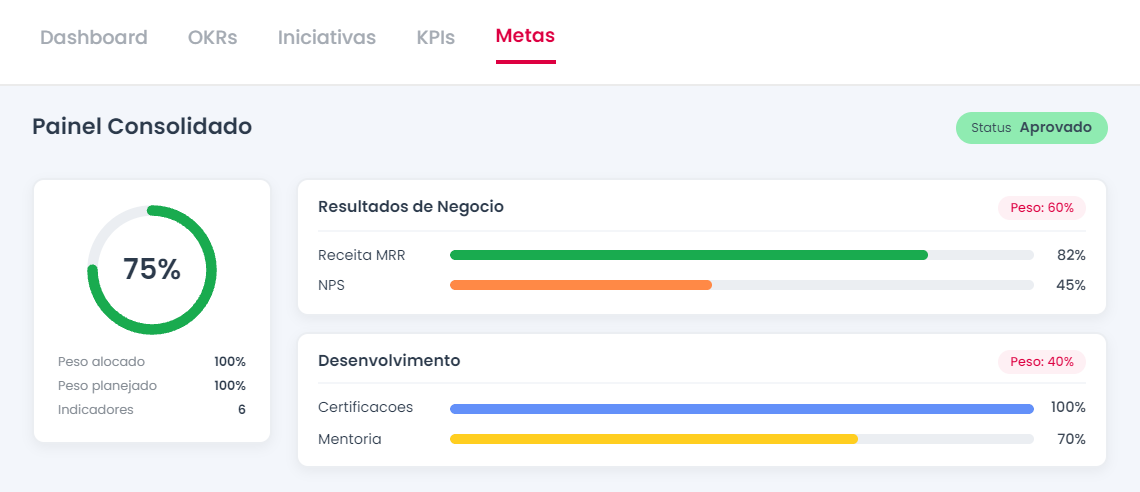Click the Peso planejado row
The width and height of the screenshot is (1140, 492).
[152, 385]
